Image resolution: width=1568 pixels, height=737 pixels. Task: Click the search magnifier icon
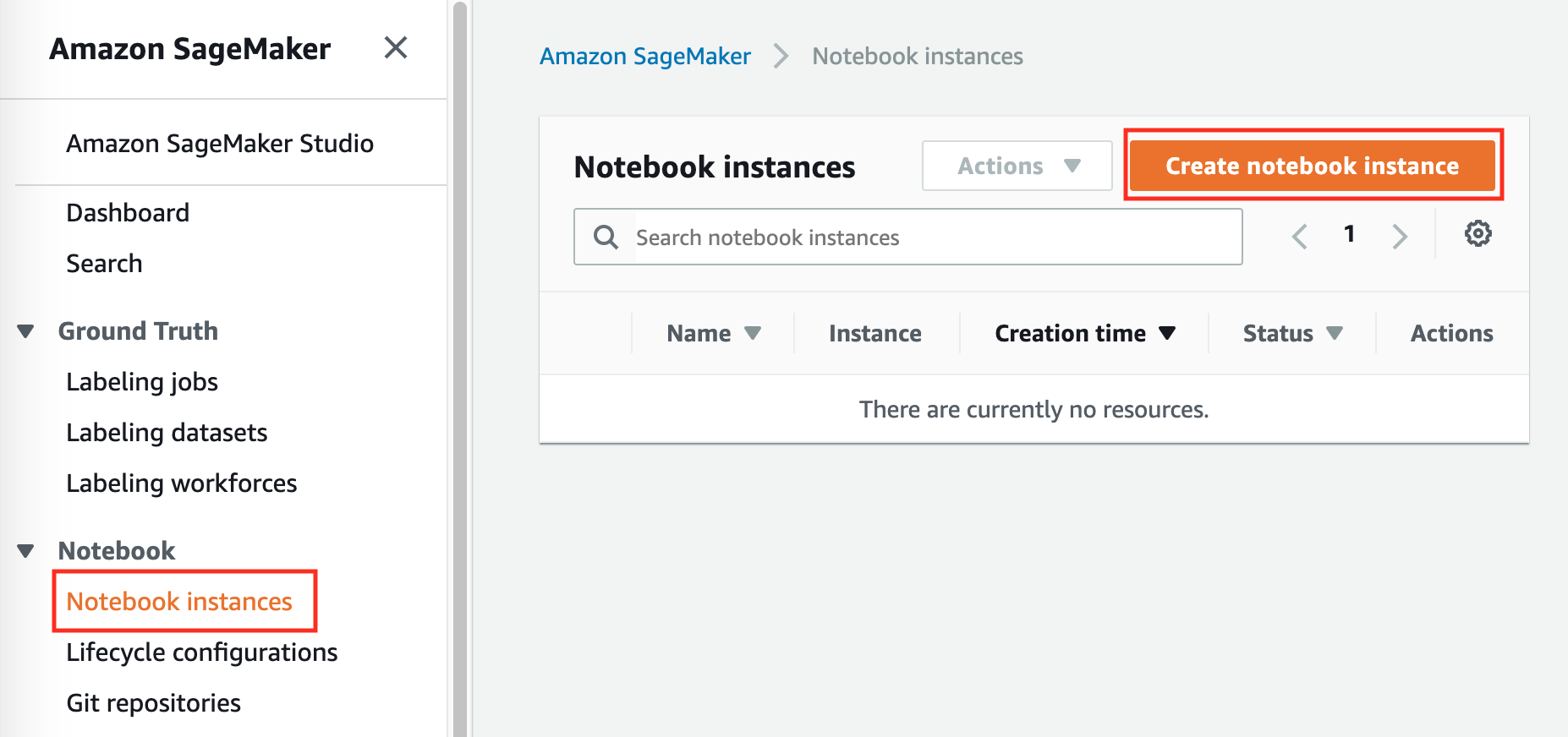tap(606, 237)
